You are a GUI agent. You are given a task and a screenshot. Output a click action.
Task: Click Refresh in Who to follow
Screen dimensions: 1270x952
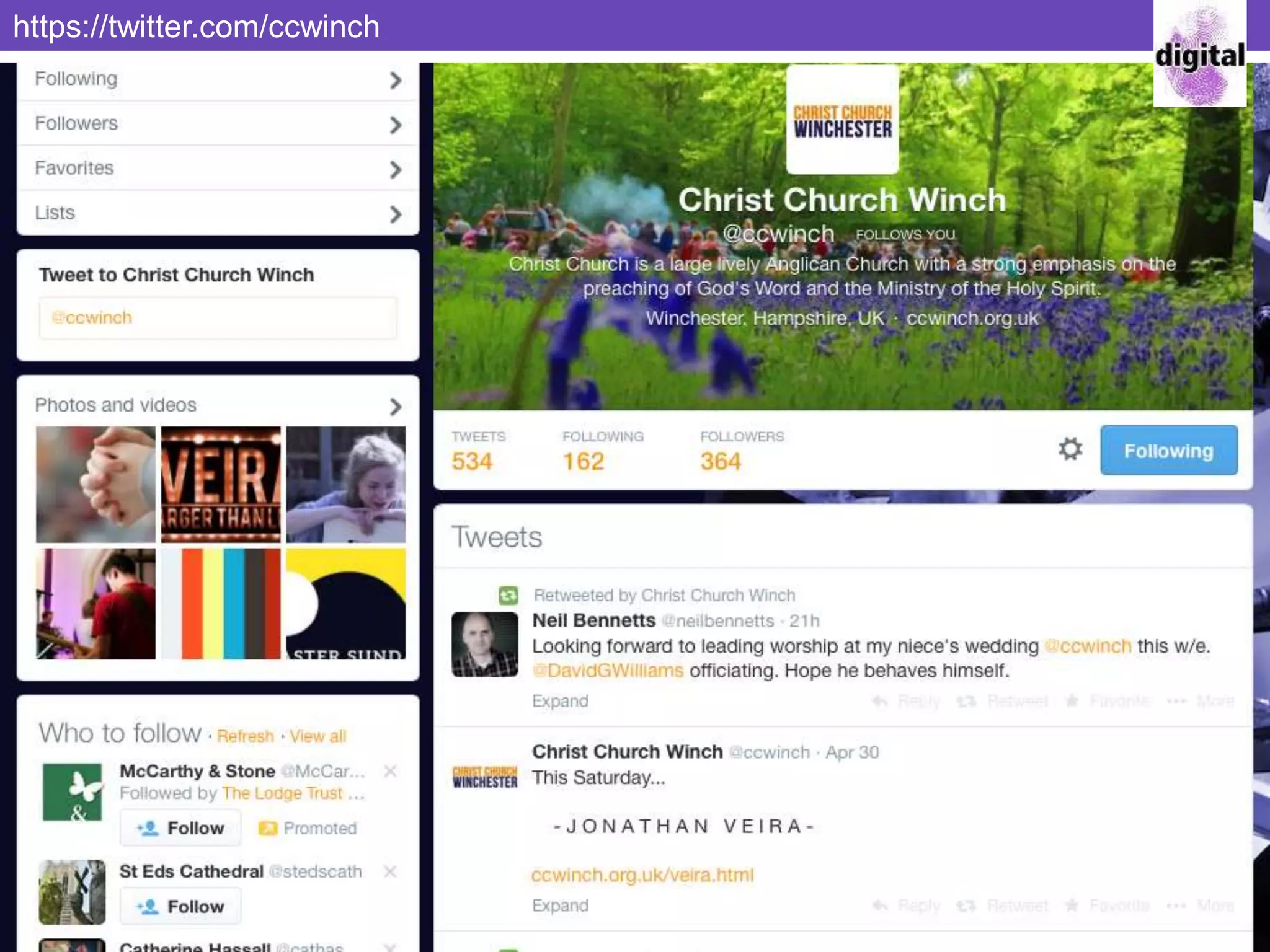[x=246, y=736]
